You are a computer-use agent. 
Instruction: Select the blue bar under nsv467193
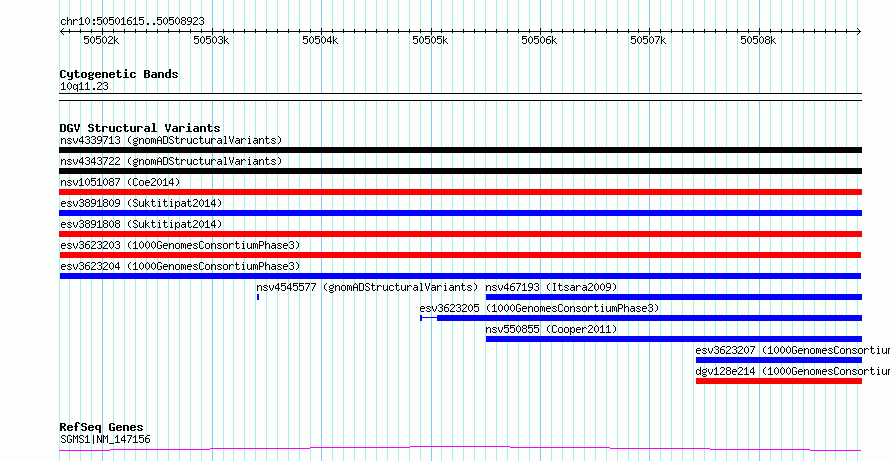[x=674, y=297]
